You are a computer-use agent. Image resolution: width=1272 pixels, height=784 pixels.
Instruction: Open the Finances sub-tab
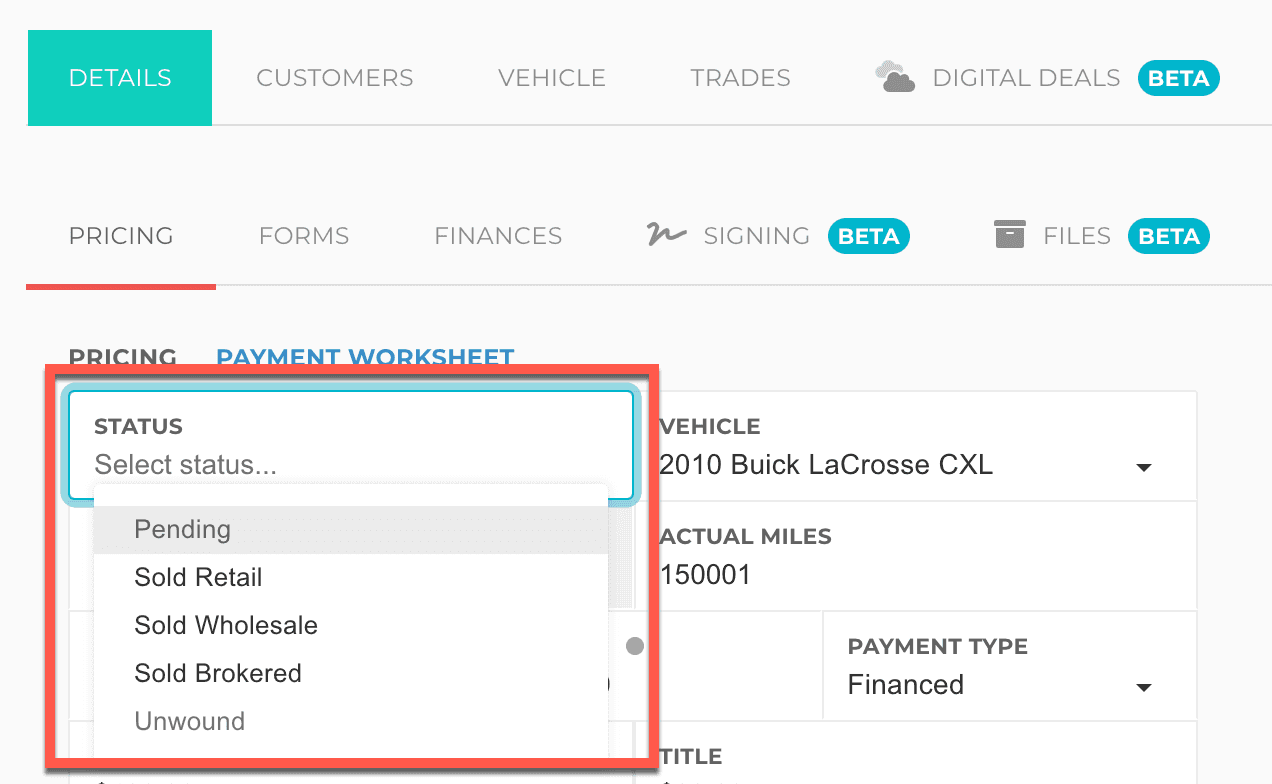pyautogui.click(x=498, y=236)
